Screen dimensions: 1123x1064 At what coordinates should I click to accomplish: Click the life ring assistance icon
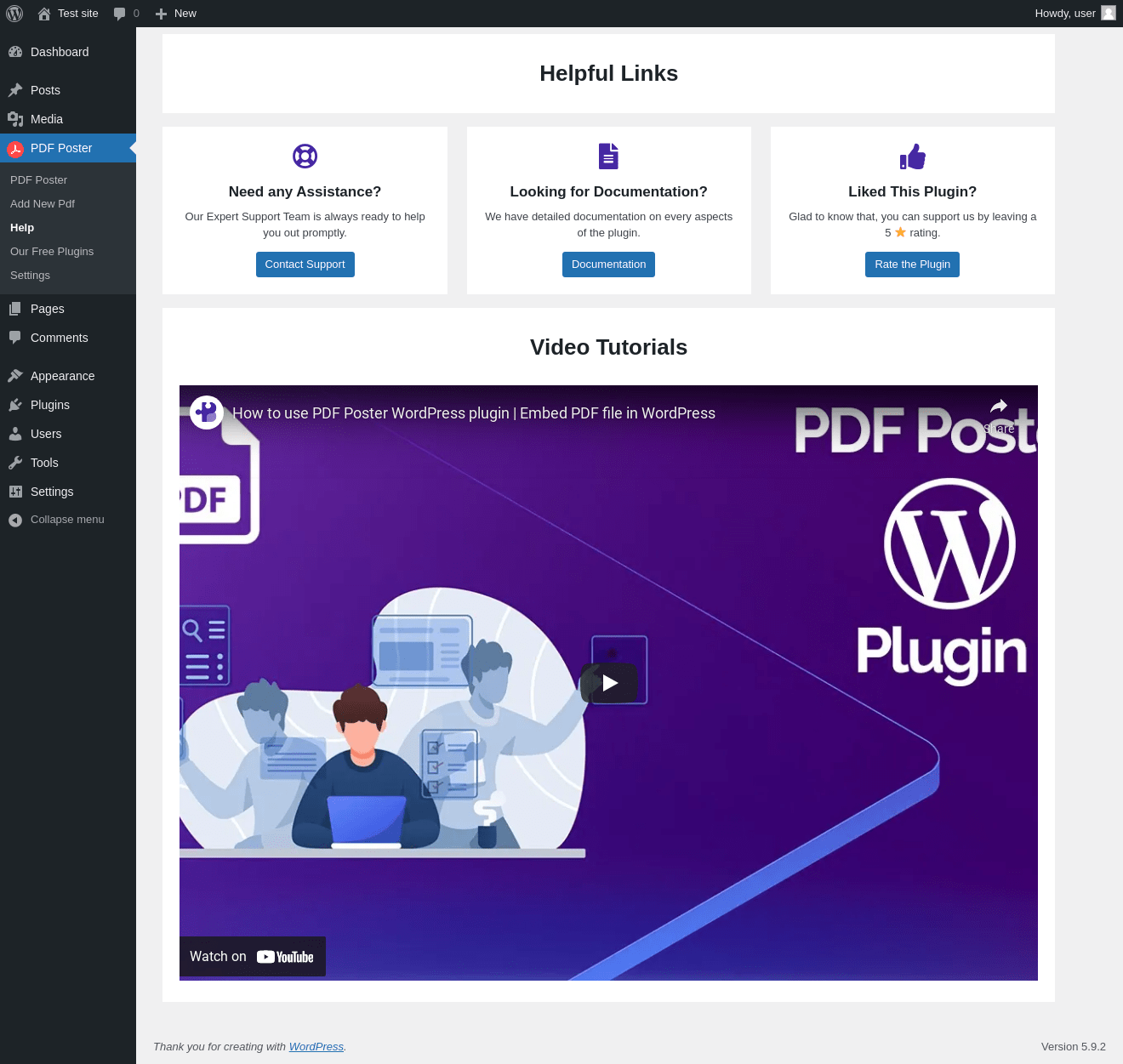tap(305, 156)
